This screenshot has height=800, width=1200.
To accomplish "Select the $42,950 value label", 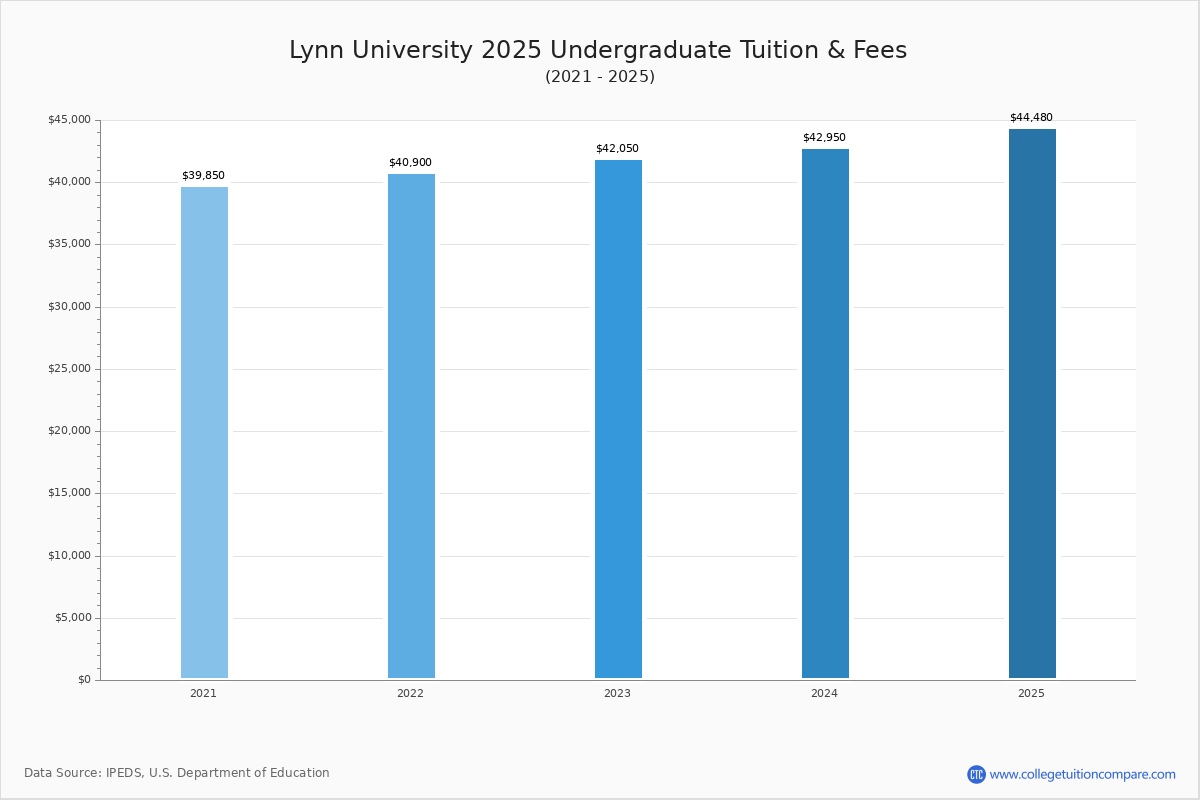I will pos(824,138).
